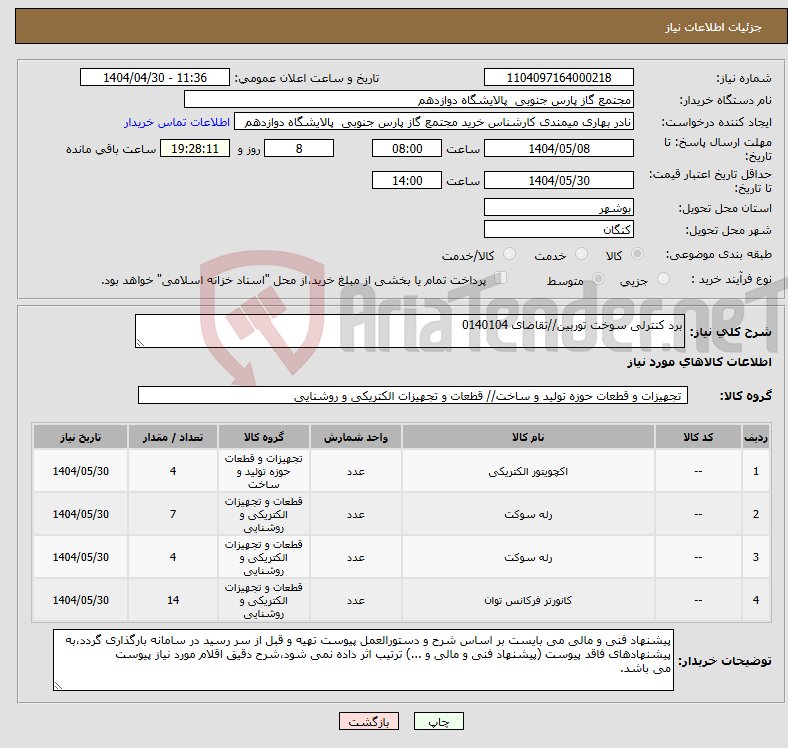
Task: Click the request creator field نادر بهاری میمندی
Action: [x=434, y=122]
